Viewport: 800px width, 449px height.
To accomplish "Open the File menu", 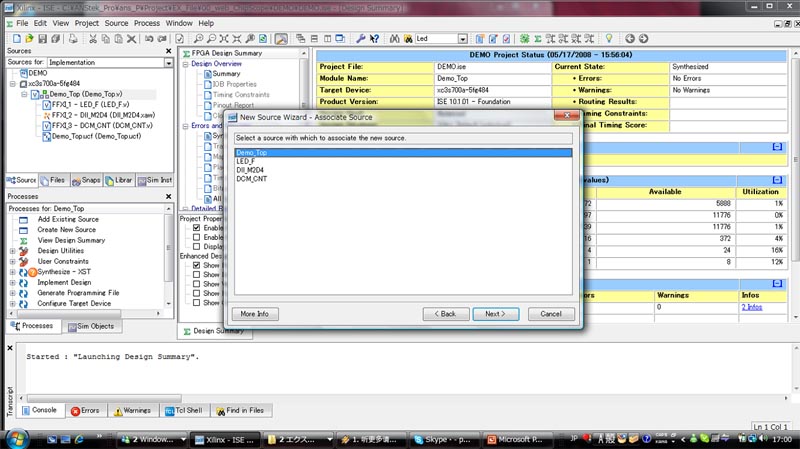I will pyautogui.click(x=22, y=23).
